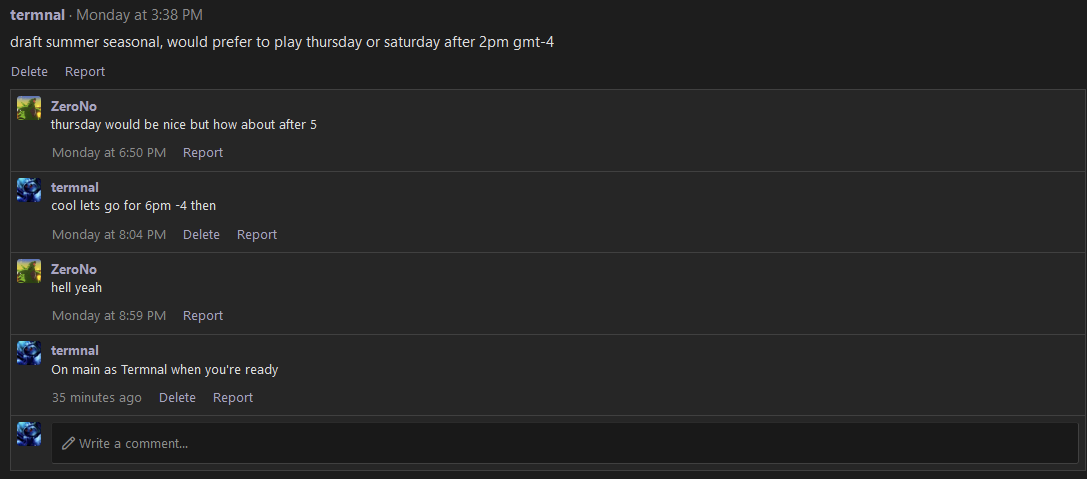Open ZeroNo's profile on 'thursday would be nice' comment

point(73,106)
